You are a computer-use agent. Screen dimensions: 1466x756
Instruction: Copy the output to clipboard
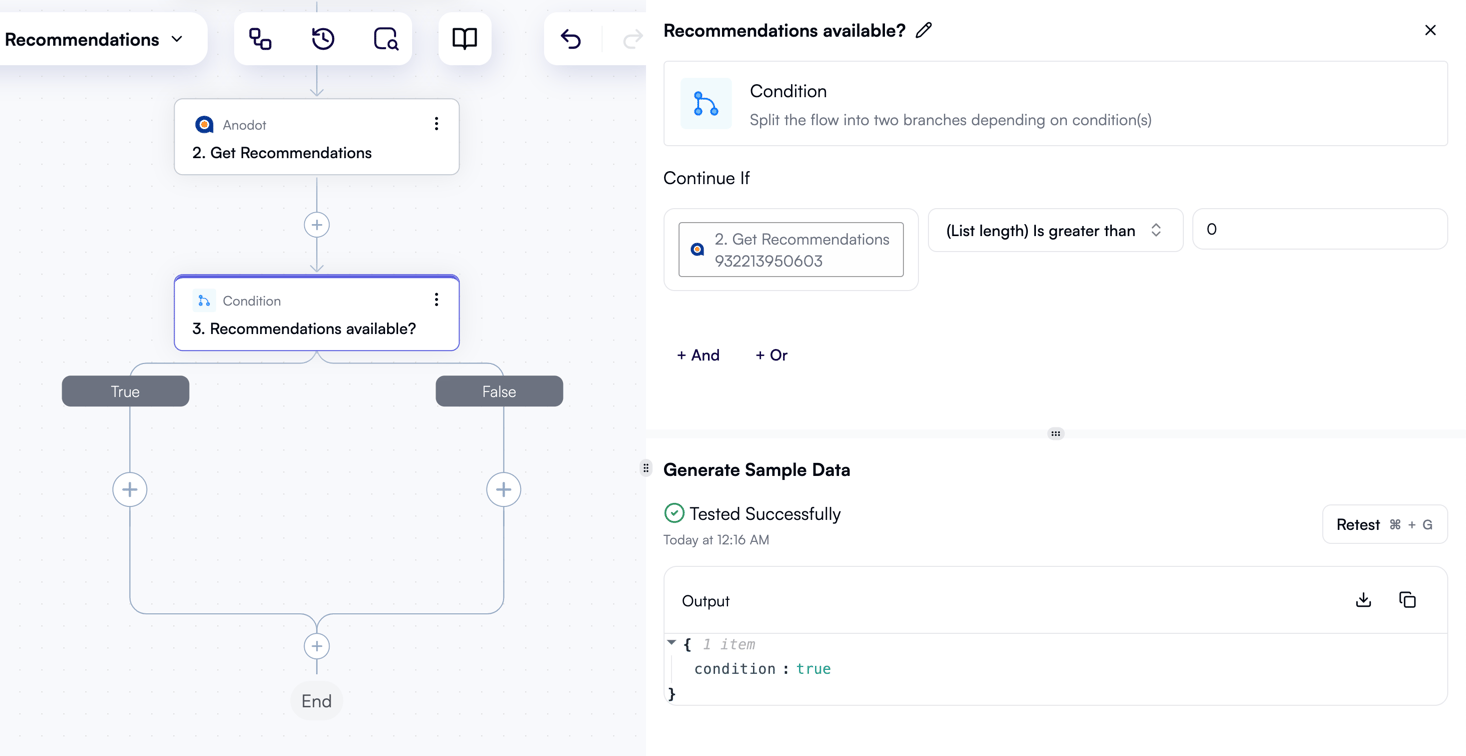click(x=1407, y=600)
